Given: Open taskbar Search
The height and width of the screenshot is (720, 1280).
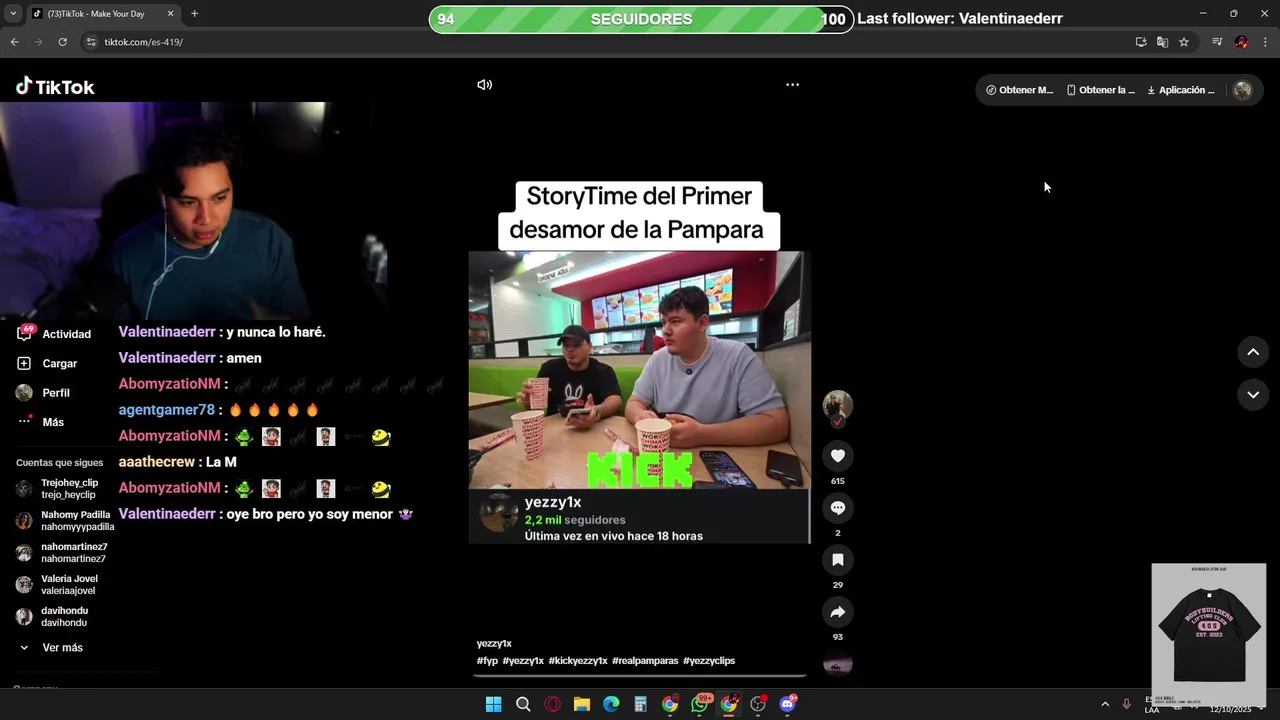Looking at the screenshot, I should [523, 704].
